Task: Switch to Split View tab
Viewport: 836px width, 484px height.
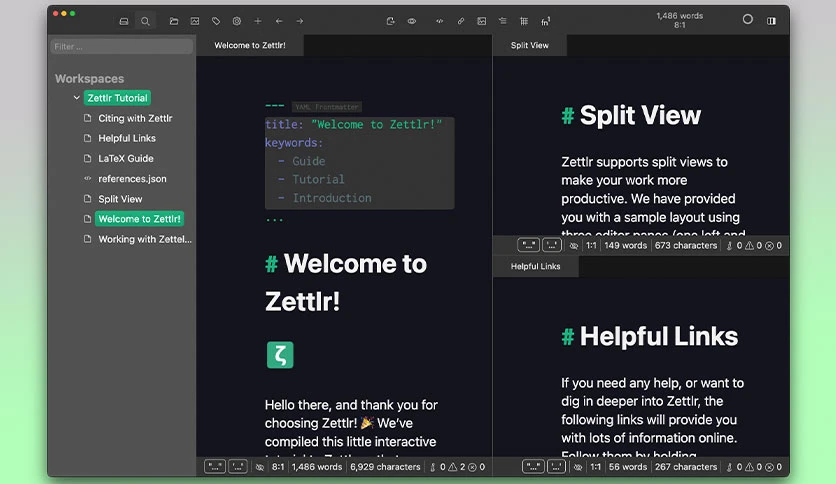Action: [x=529, y=45]
